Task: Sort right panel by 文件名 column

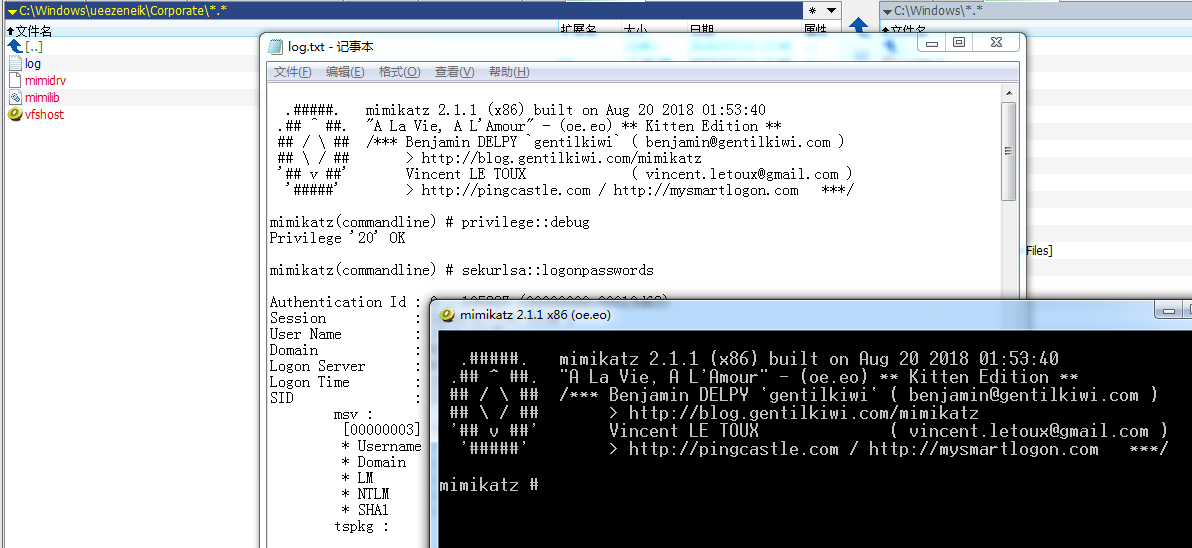Action: pos(905,30)
